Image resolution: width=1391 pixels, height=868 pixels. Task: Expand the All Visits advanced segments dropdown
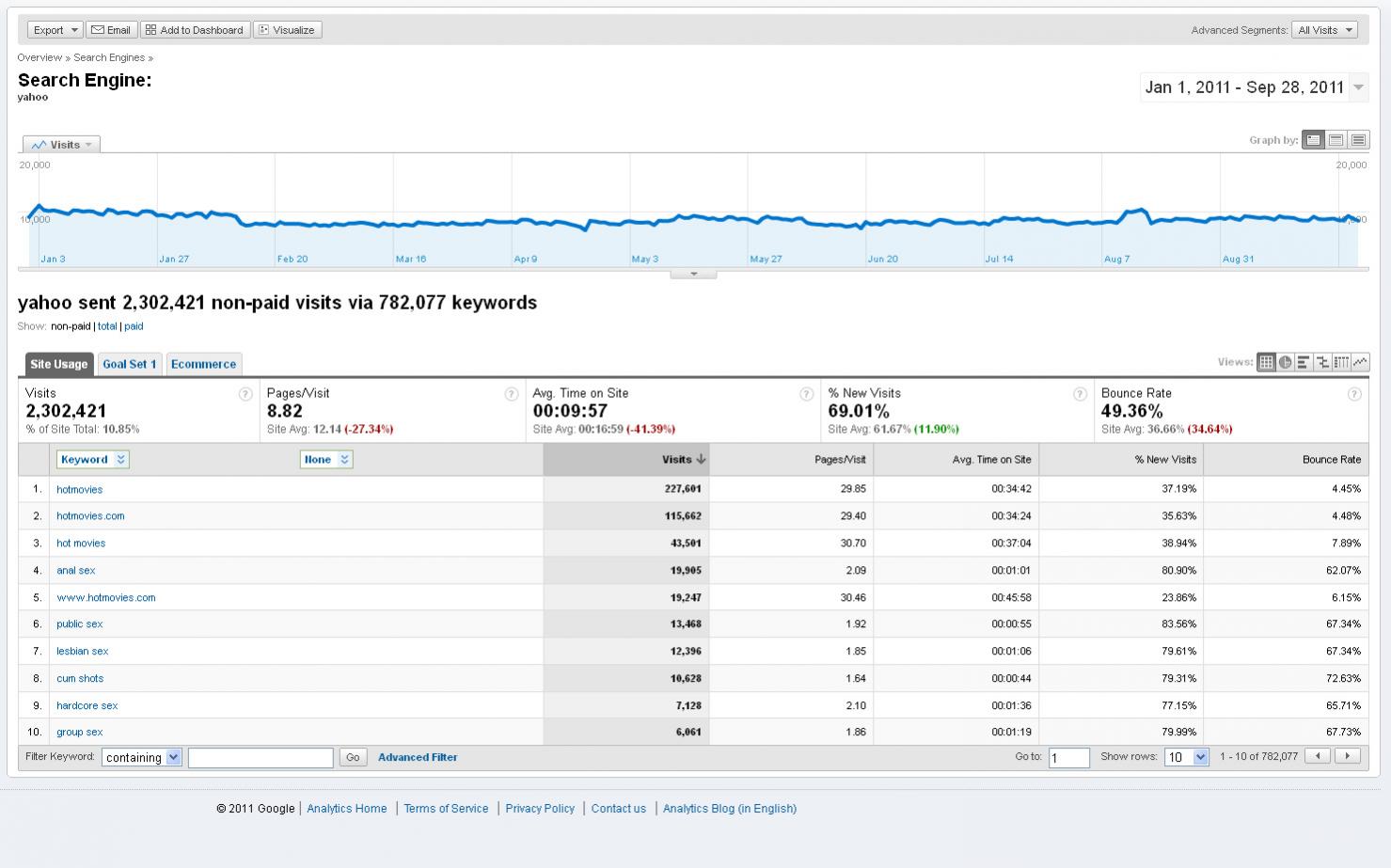point(1324,30)
